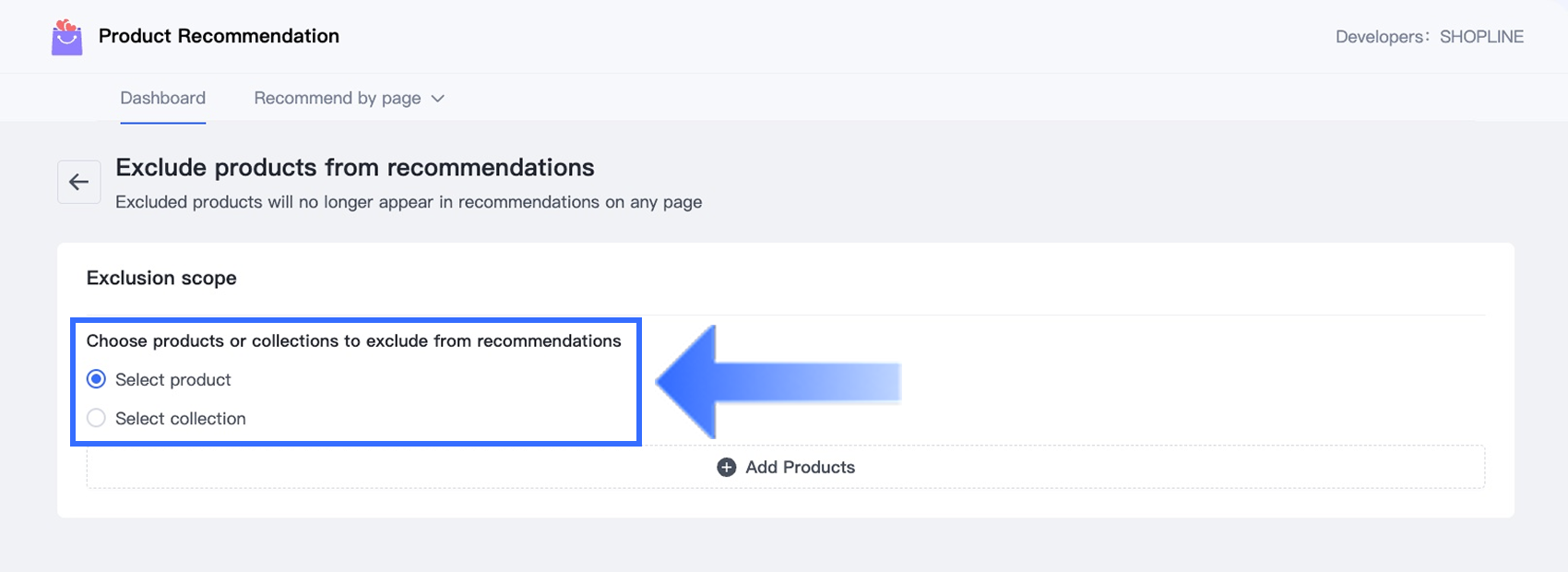Click the Exclusion scope heading

pyautogui.click(x=161, y=278)
